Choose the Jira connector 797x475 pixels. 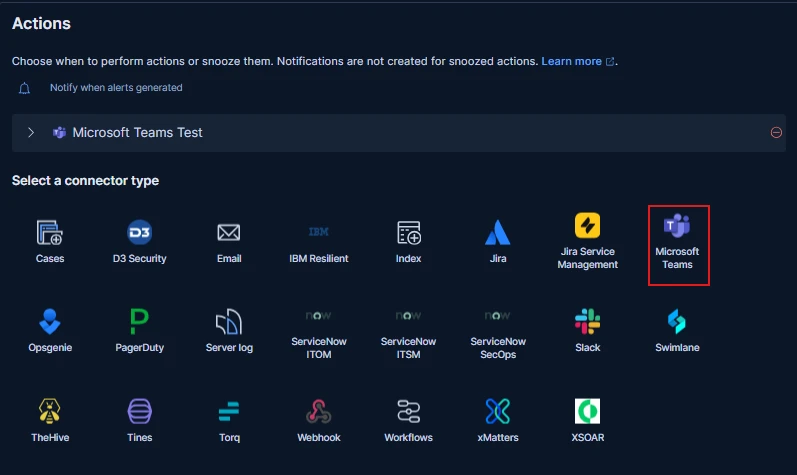tap(498, 242)
